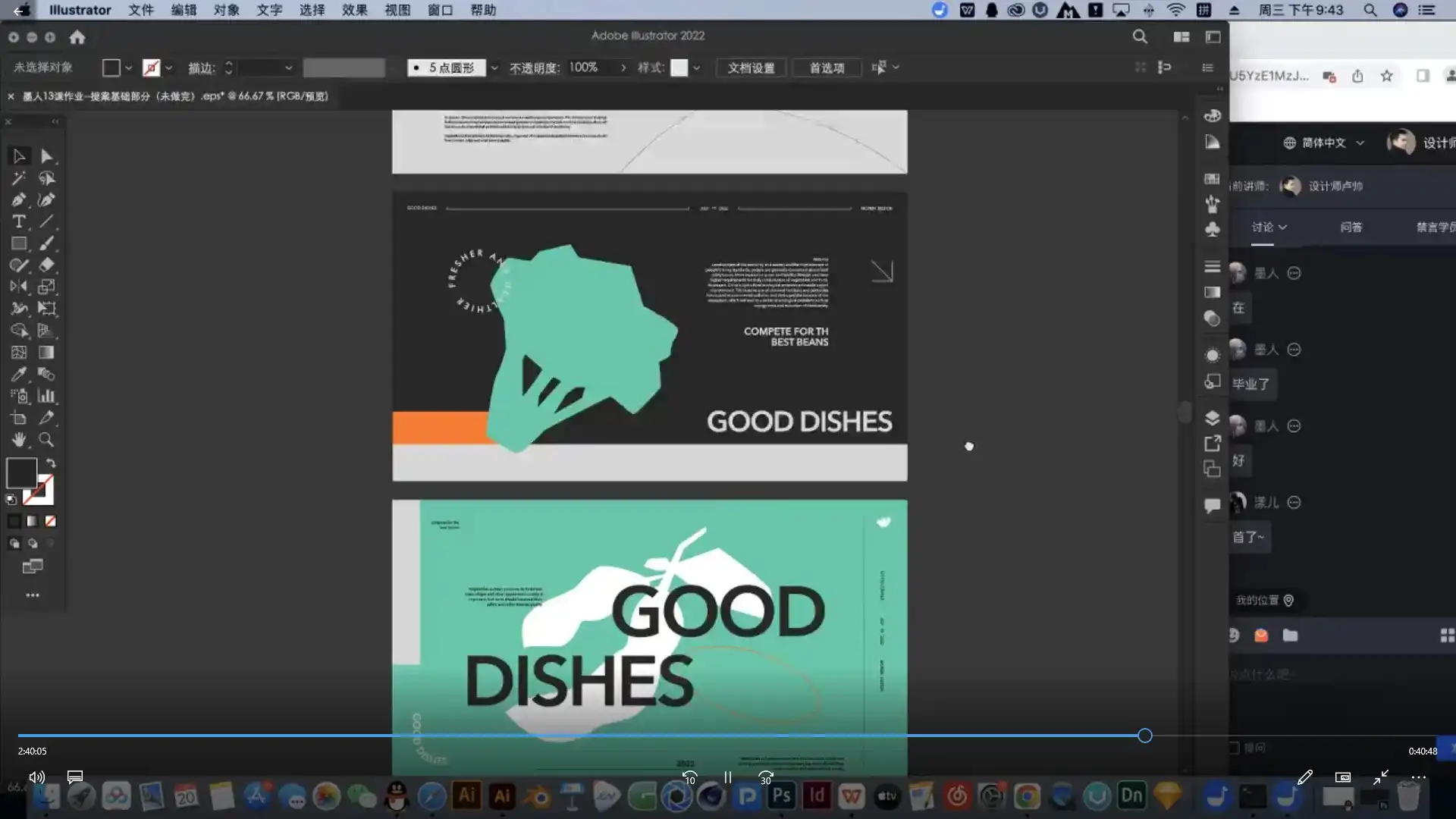Swap fill and stroke colors
1456x819 pixels.
point(51,463)
